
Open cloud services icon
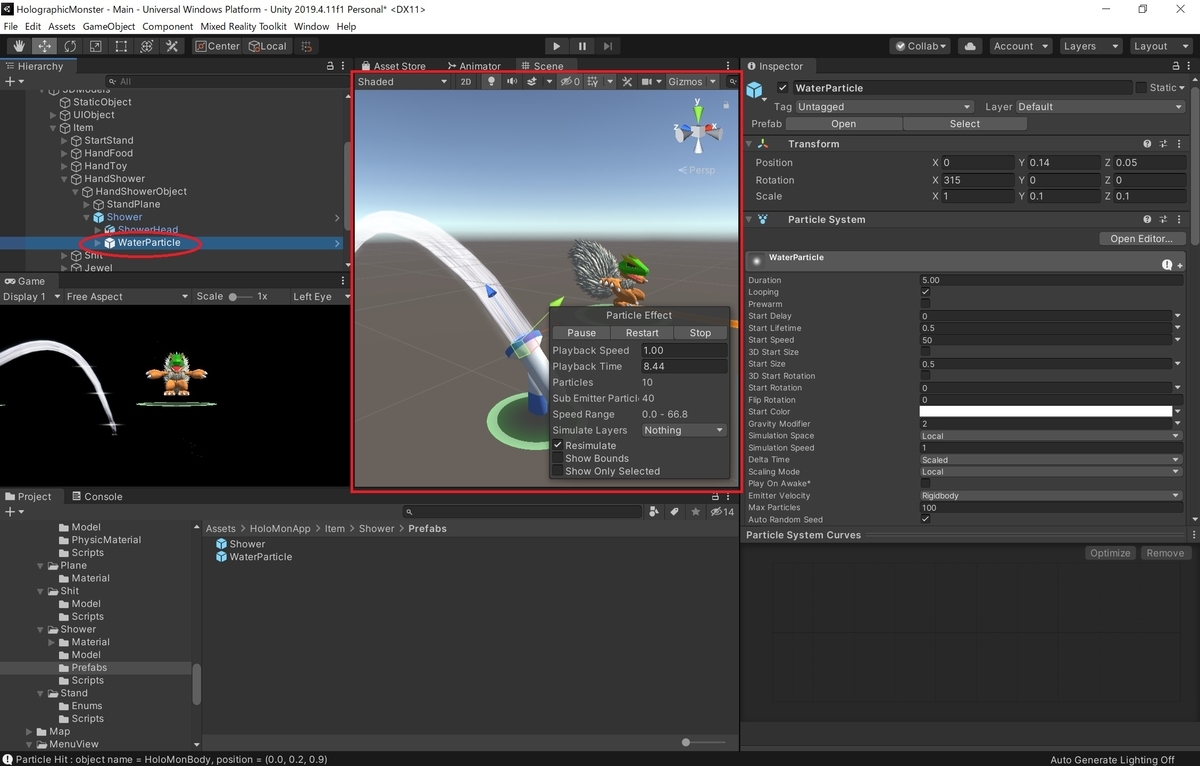(x=969, y=46)
